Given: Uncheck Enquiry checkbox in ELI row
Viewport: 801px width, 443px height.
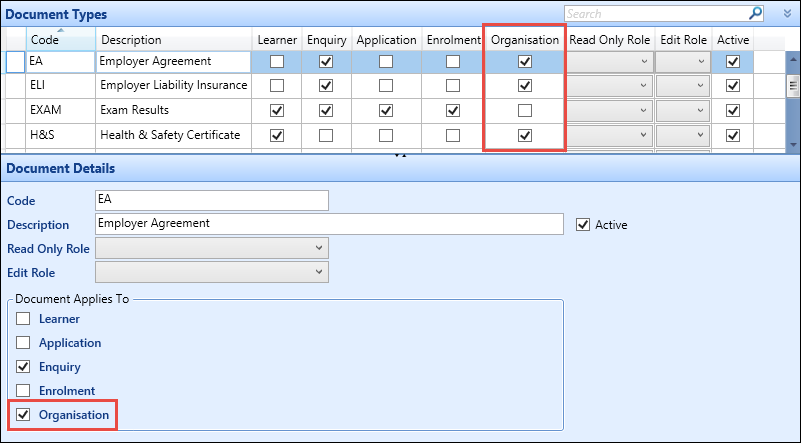Looking at the screenshot, I should (x=326, y=85).
